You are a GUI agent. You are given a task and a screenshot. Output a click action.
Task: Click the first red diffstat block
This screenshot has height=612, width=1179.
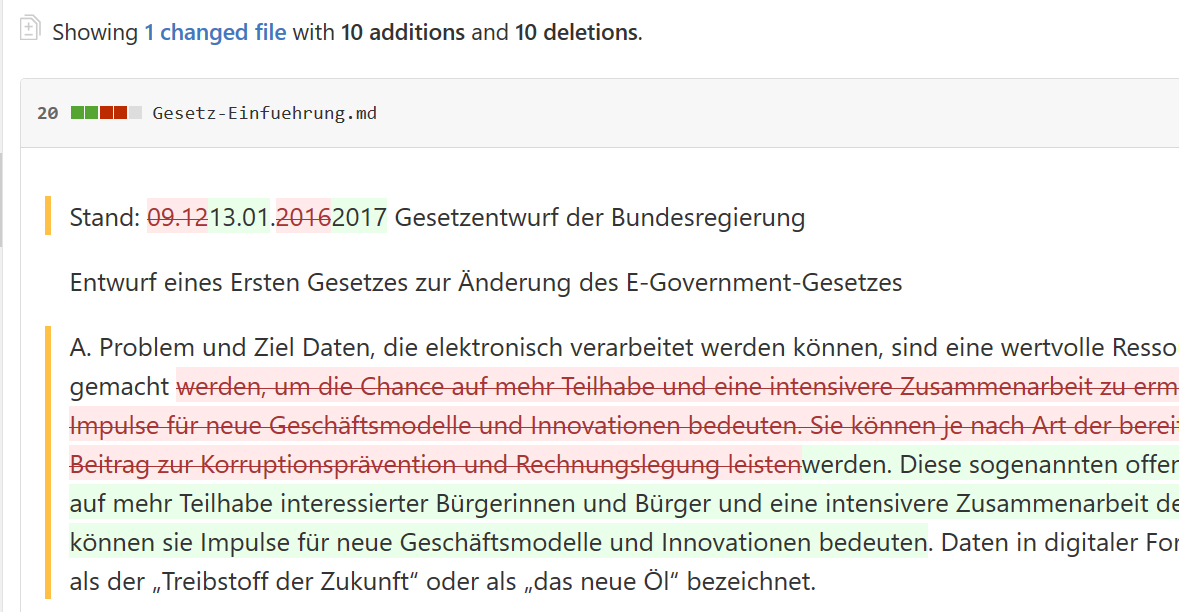tap(106, 113)
